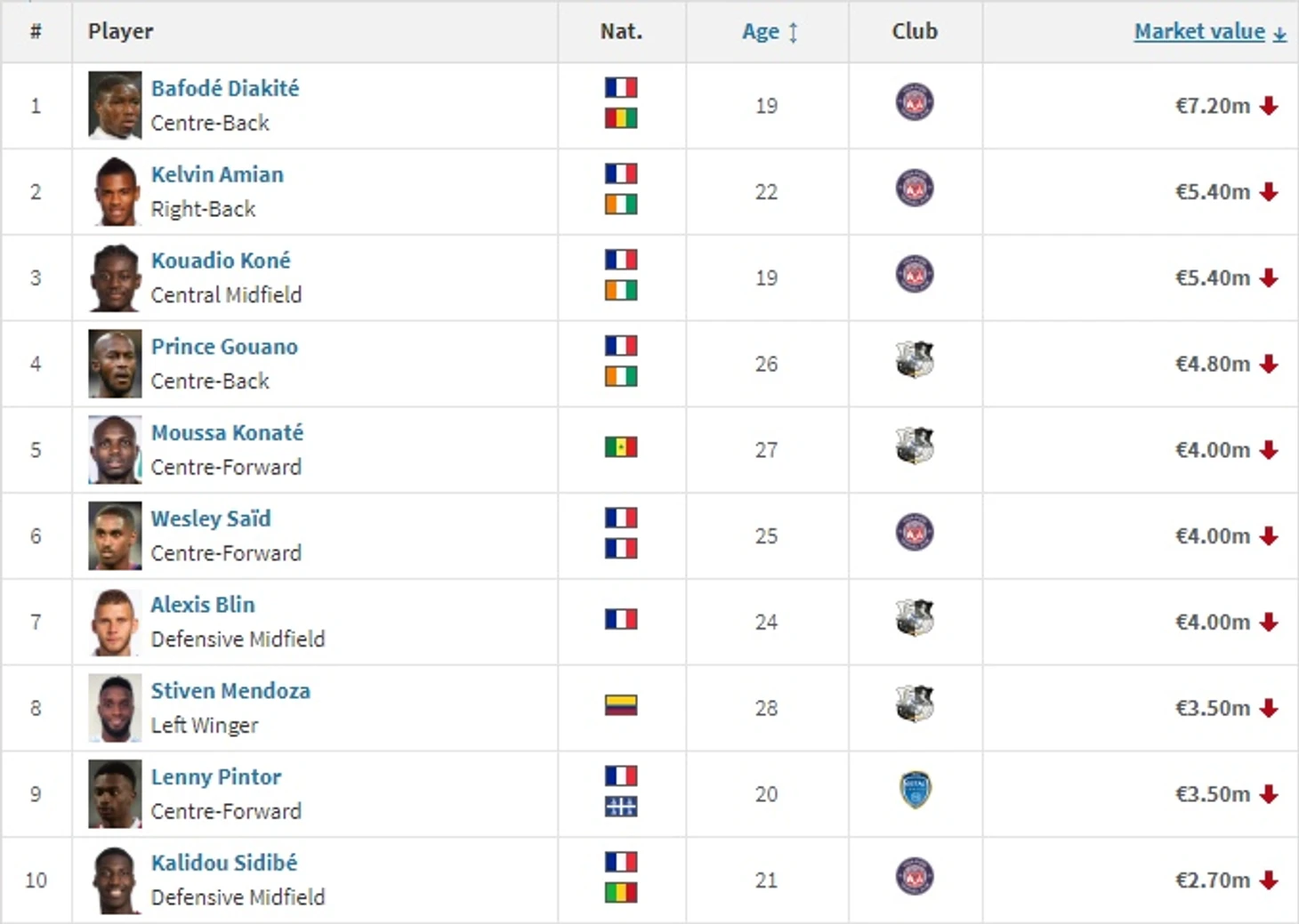Viewport: 1299px width, 924px height.
Task: Click Toulouse club crest in Kalidou Sidibé row
Action: (914, 877)
